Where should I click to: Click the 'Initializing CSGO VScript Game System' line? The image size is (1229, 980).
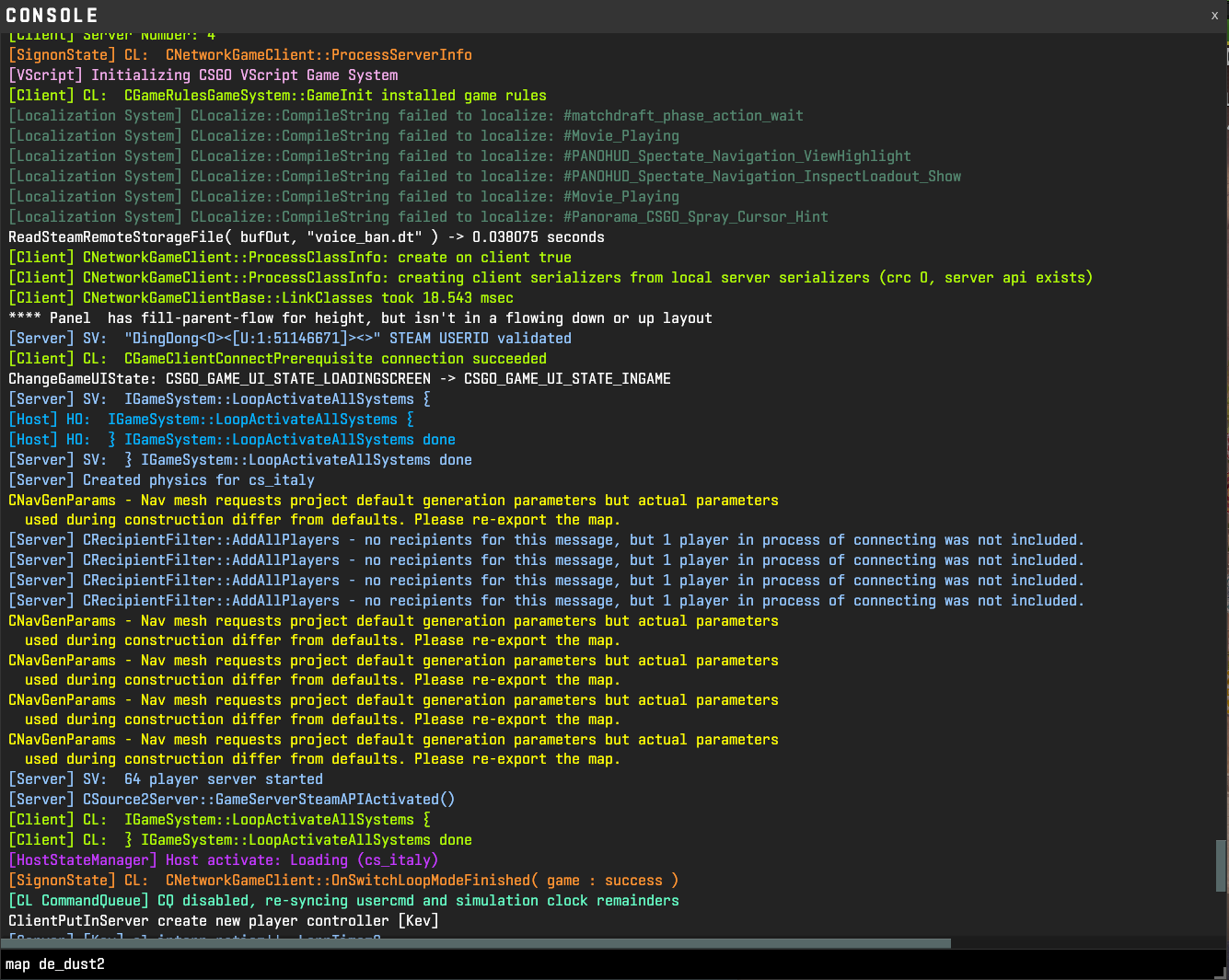203,75
